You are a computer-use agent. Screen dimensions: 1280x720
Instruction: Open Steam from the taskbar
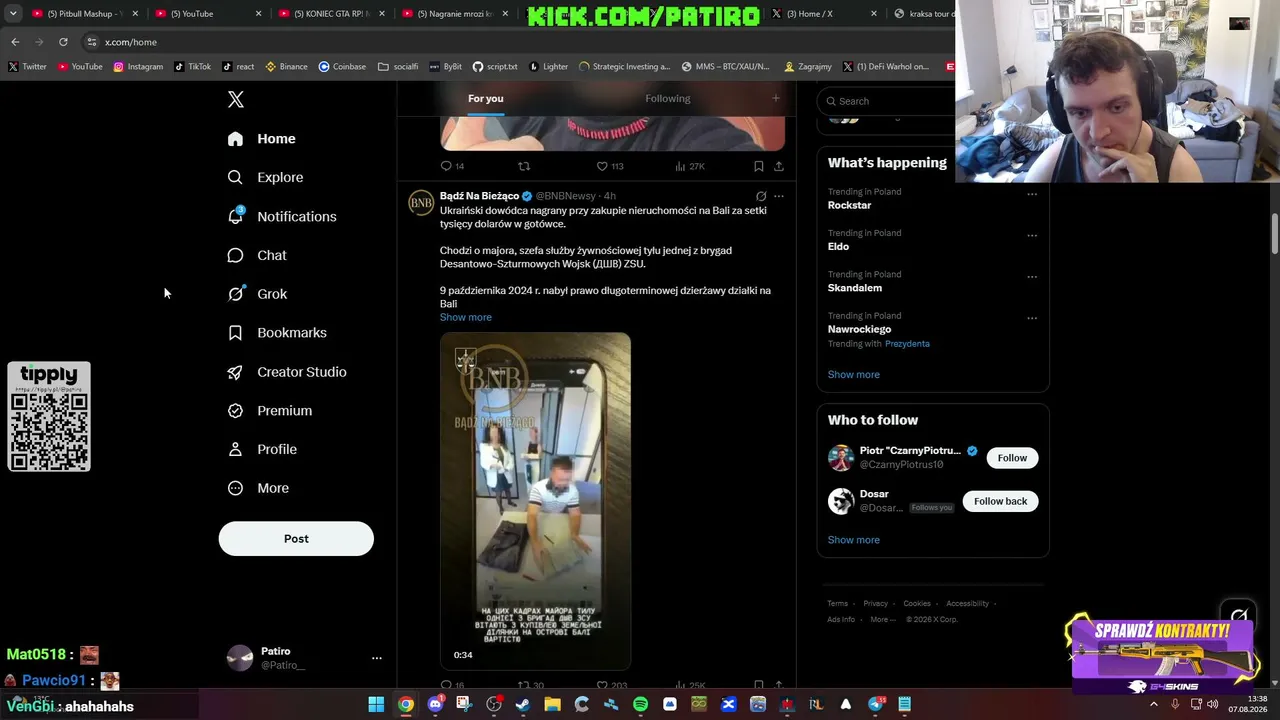click(523, 705)
